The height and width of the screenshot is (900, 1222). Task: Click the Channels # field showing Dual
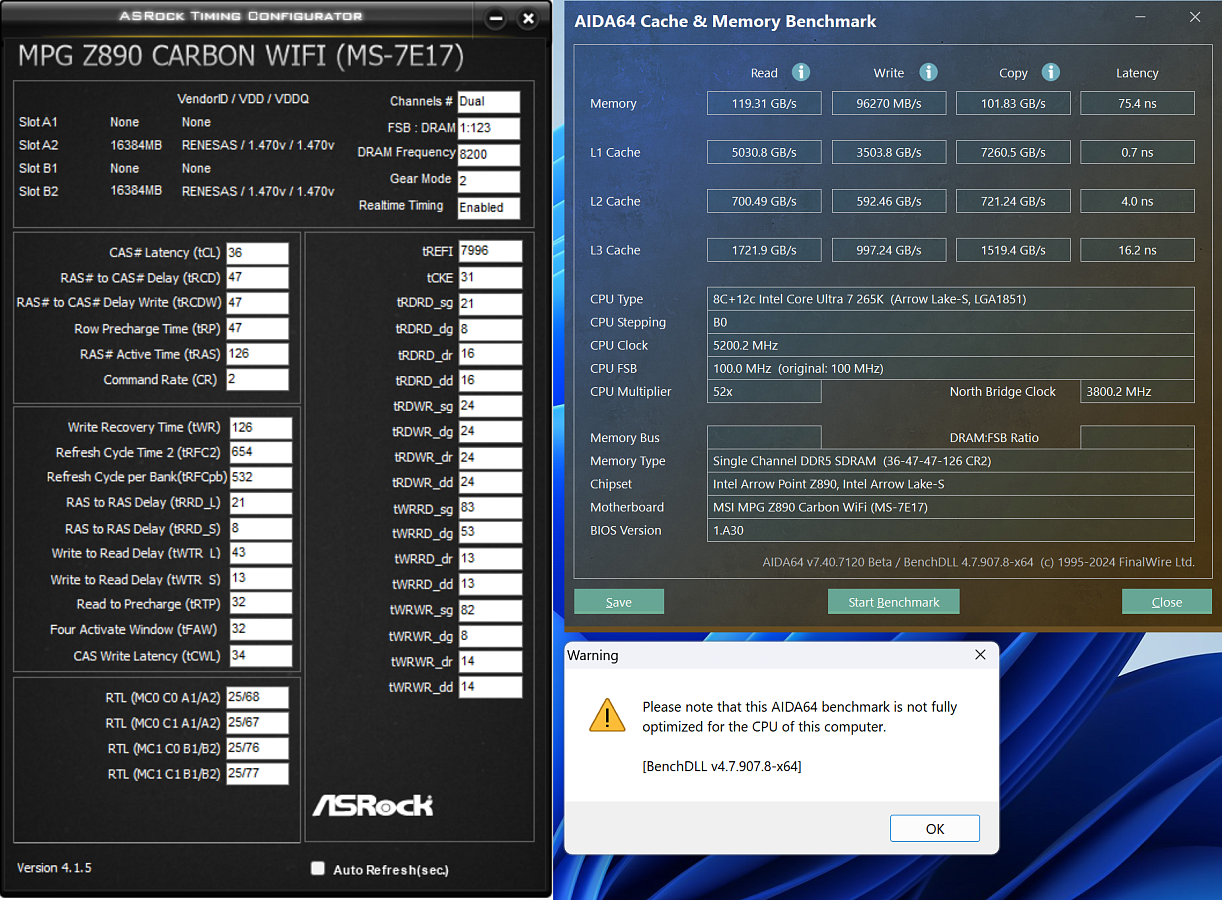[x=489, y=101]
